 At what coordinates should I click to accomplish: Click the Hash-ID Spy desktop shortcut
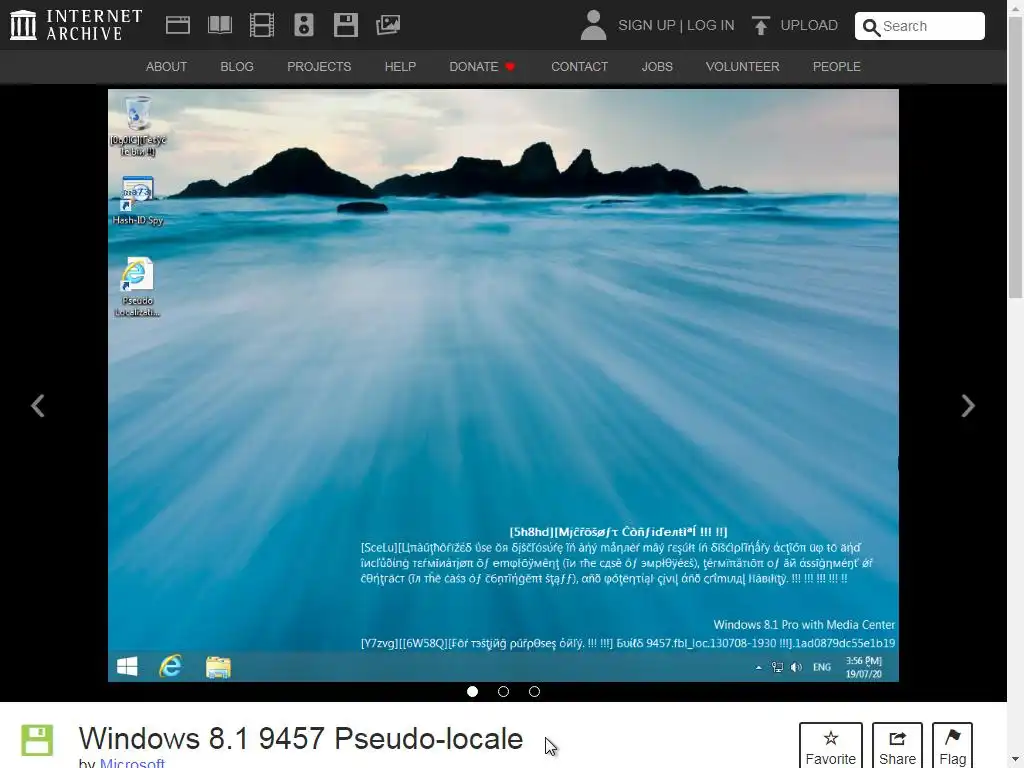[138, 200]
